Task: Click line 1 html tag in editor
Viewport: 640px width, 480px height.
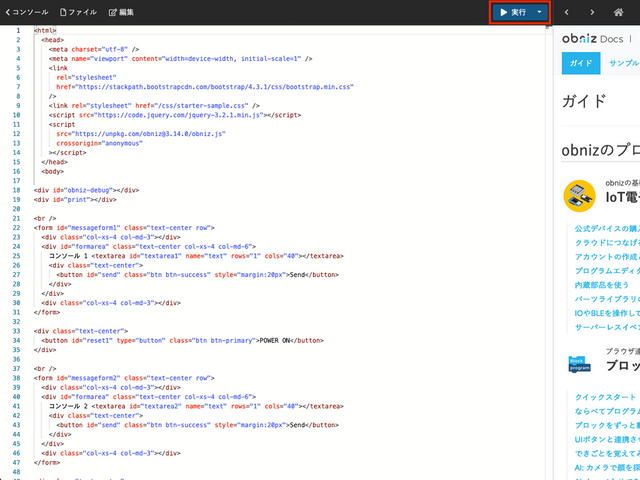Action: (45, 30)
